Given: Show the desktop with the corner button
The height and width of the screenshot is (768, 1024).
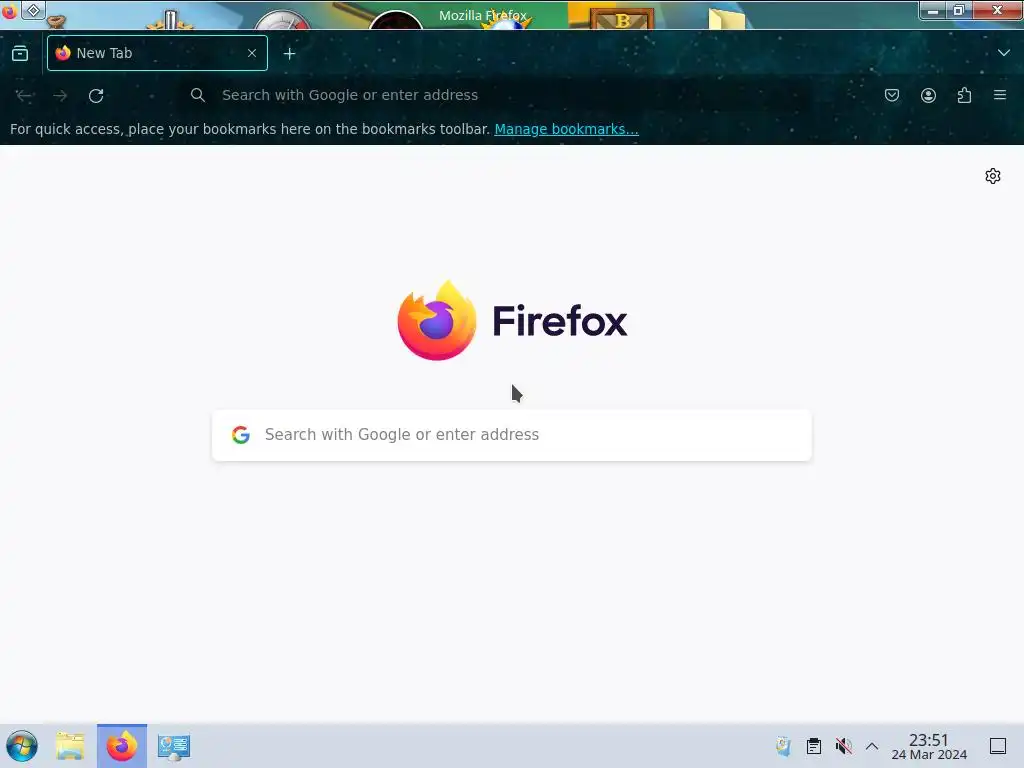Looking at the screenshot, I should coord(998,746).
